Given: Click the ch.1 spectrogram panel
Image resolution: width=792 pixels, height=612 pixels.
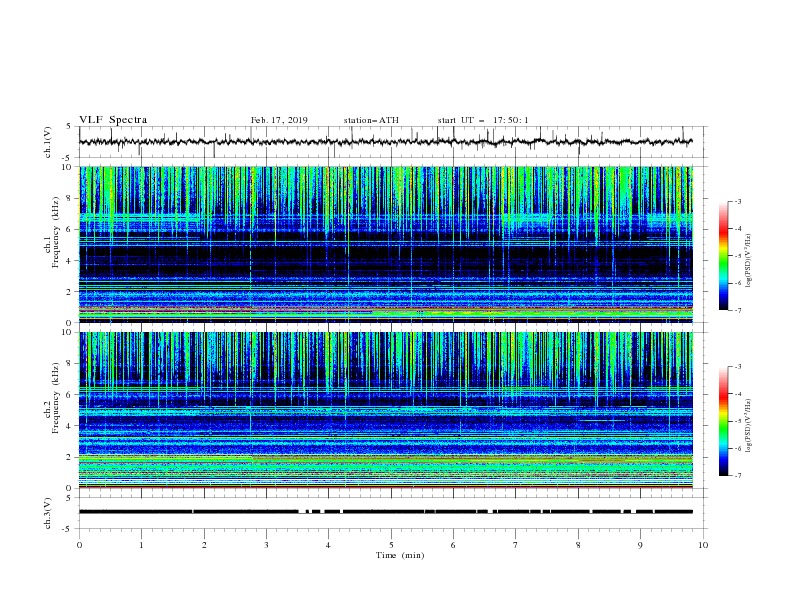Looking at the screenshot, I should [x=385, y=244].
